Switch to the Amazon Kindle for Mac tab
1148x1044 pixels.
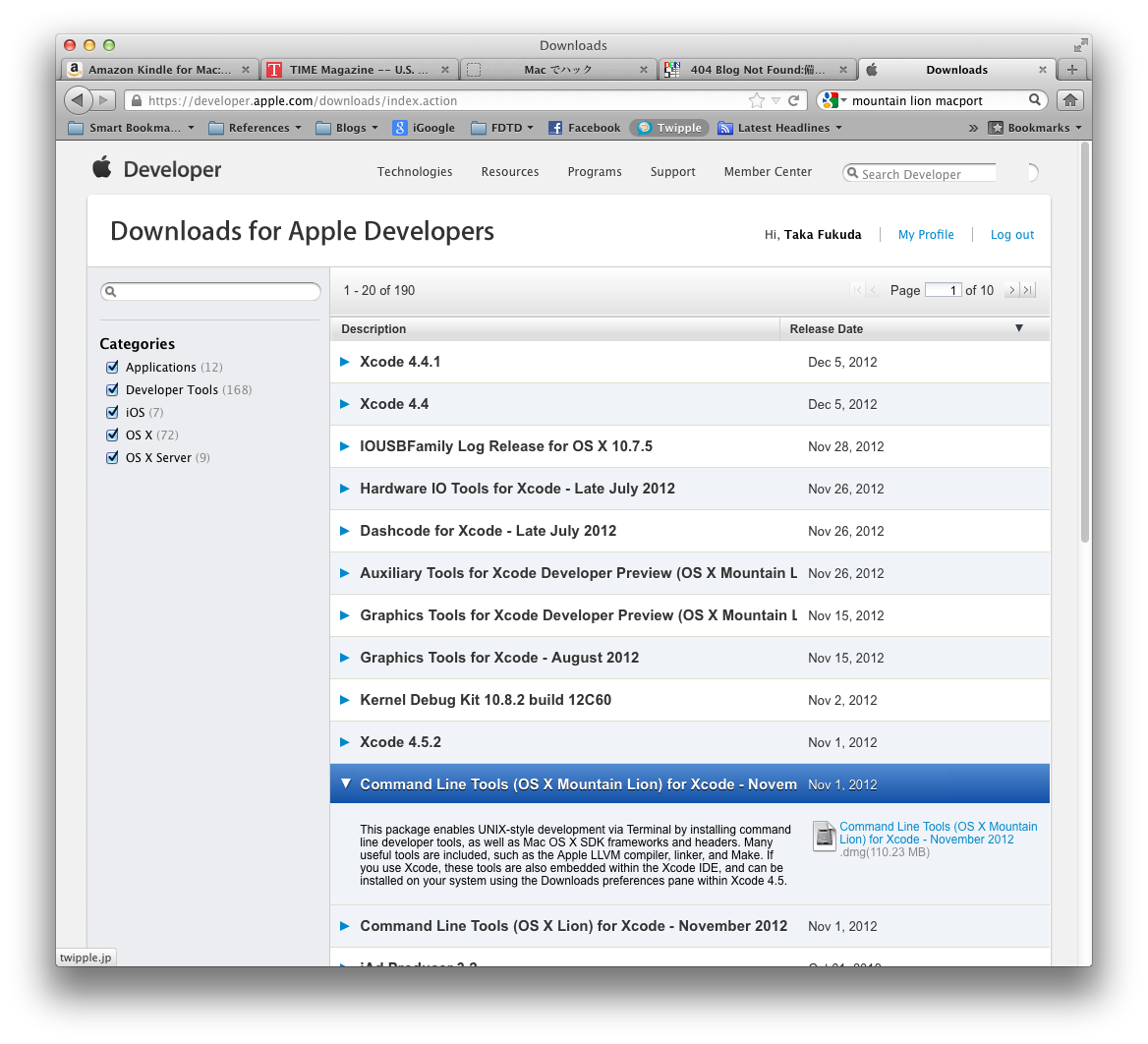[159, 70]
